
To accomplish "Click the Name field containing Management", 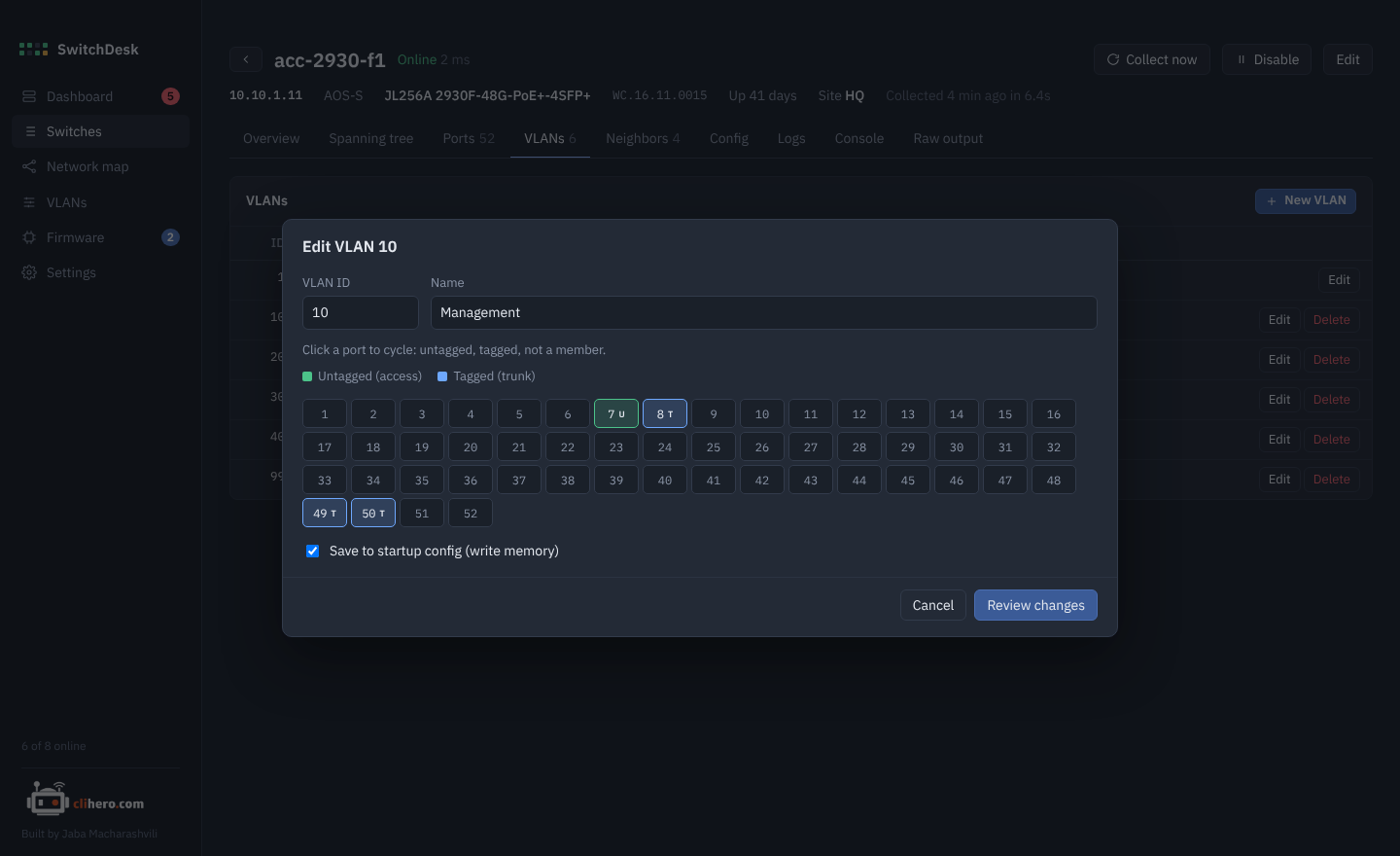I will click(x=764, y=312).
